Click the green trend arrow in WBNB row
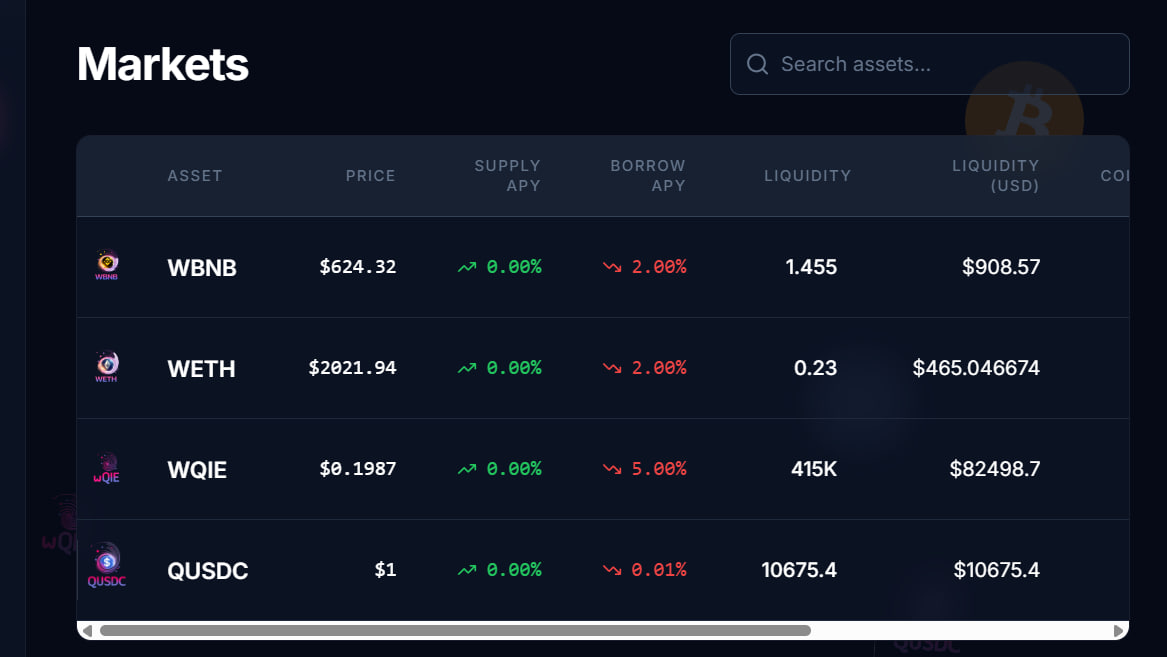The width and height of the screenshot is (1167, 657). 467,267
